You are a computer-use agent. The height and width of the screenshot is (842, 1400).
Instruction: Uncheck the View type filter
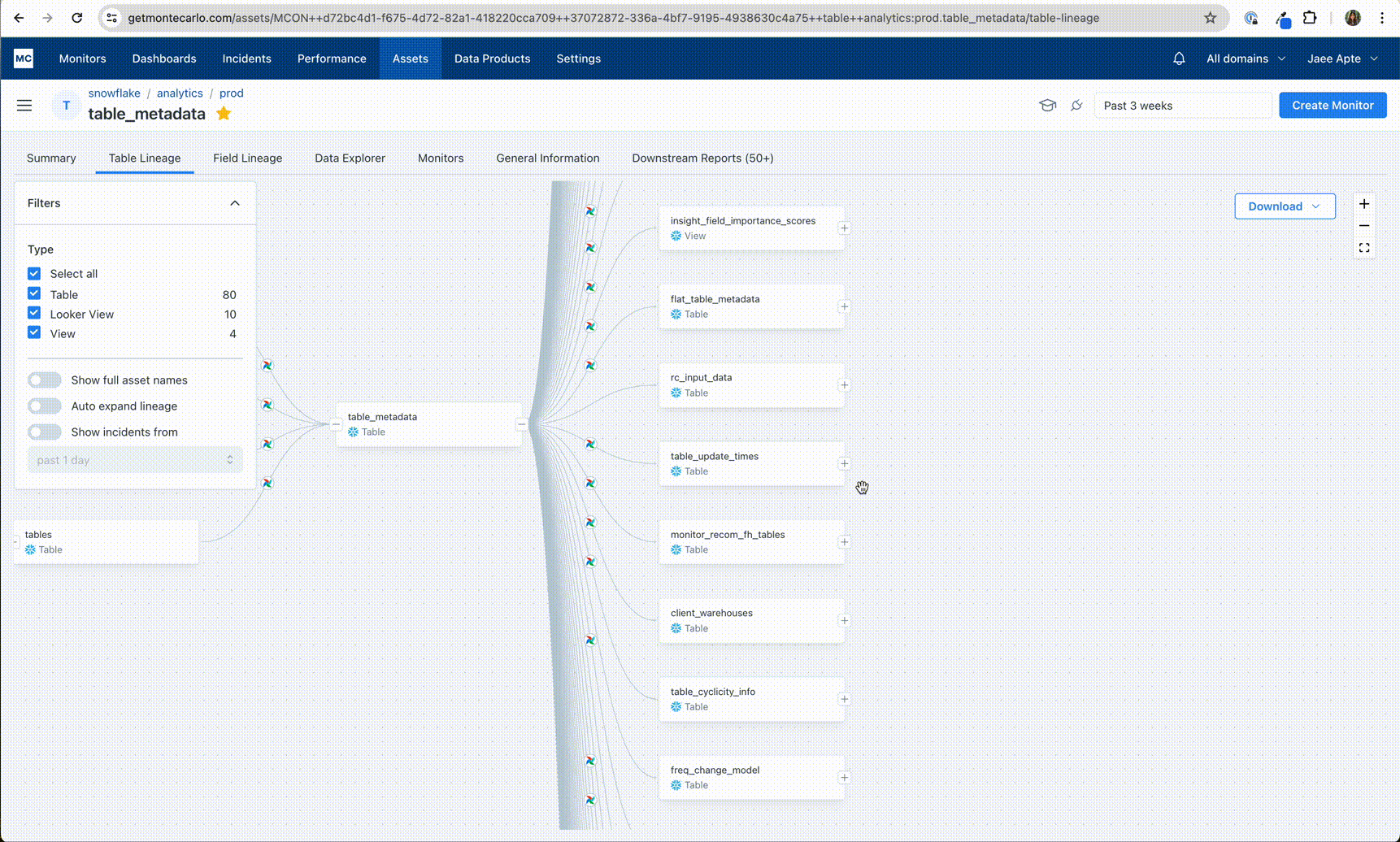[34, 333]
